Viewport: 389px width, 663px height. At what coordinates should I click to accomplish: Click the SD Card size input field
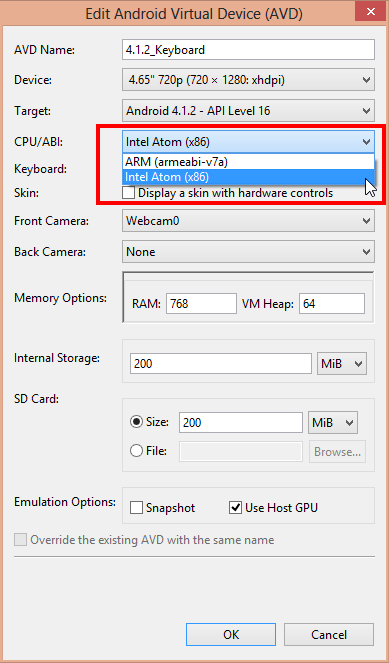coord(241,422)
